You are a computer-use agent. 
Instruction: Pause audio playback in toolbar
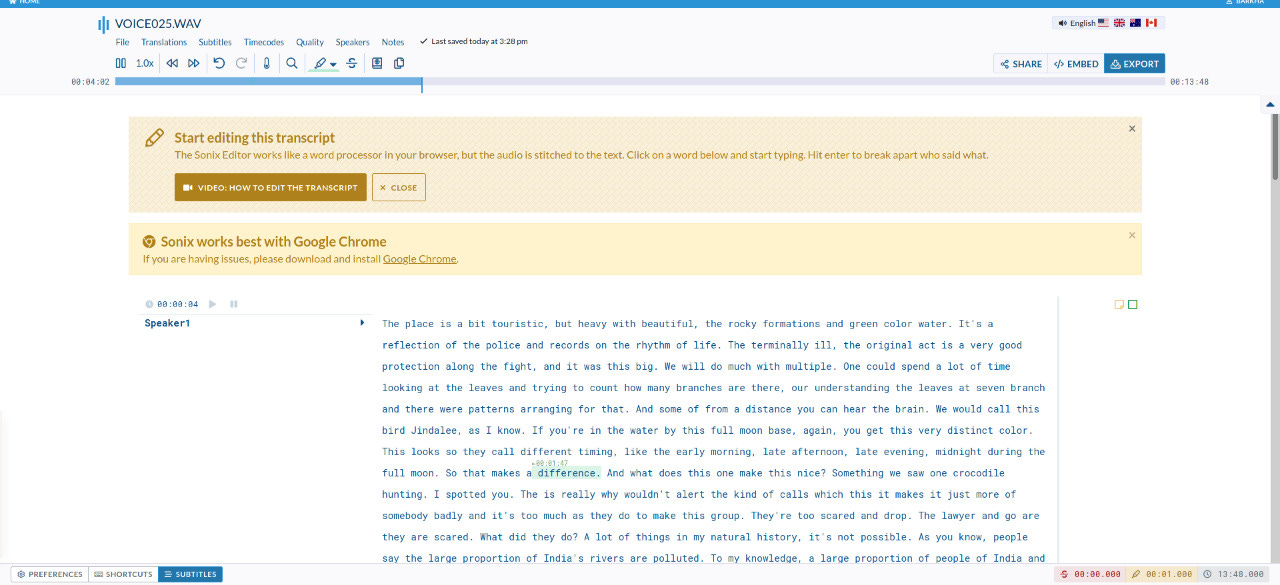point(121,63)
